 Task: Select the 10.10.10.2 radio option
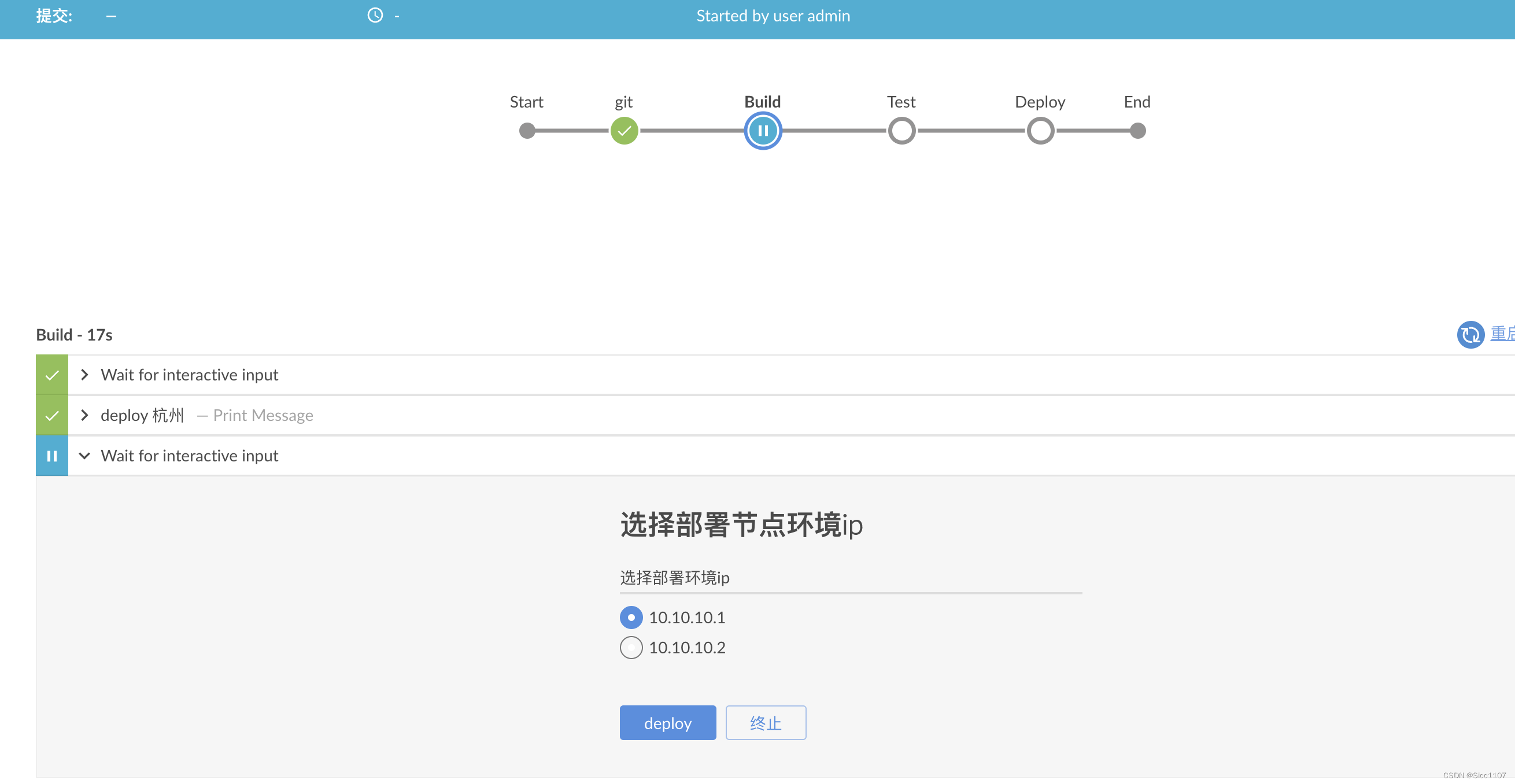pos(630,648)
